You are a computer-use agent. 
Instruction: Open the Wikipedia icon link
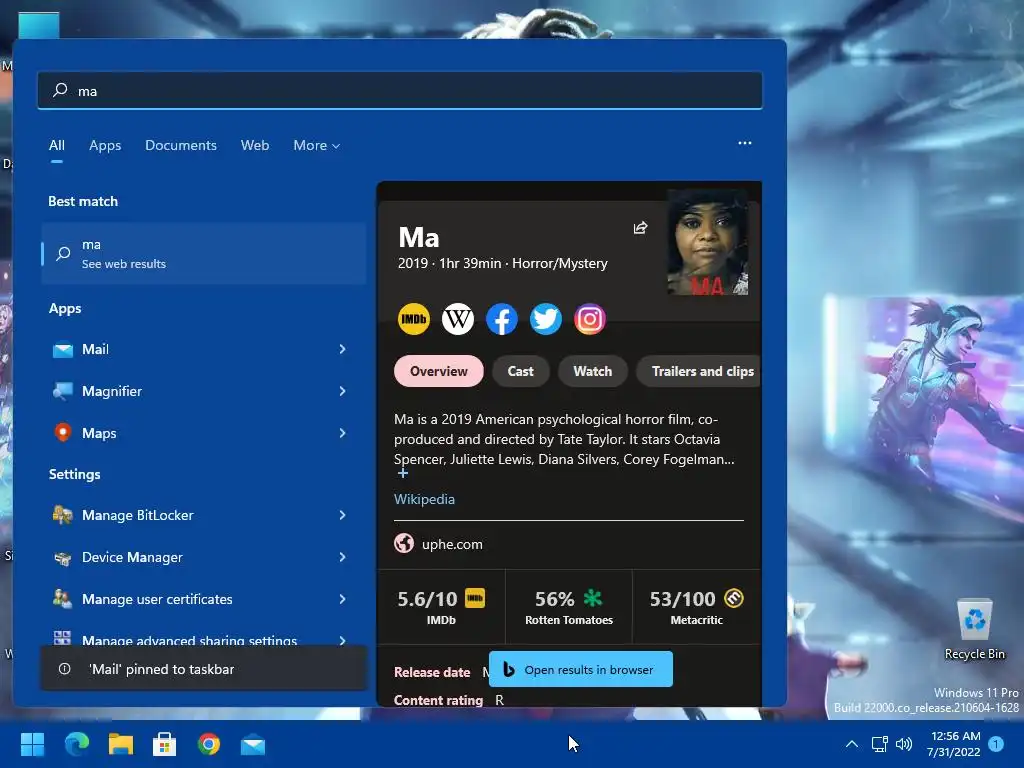tap(458, 319)
